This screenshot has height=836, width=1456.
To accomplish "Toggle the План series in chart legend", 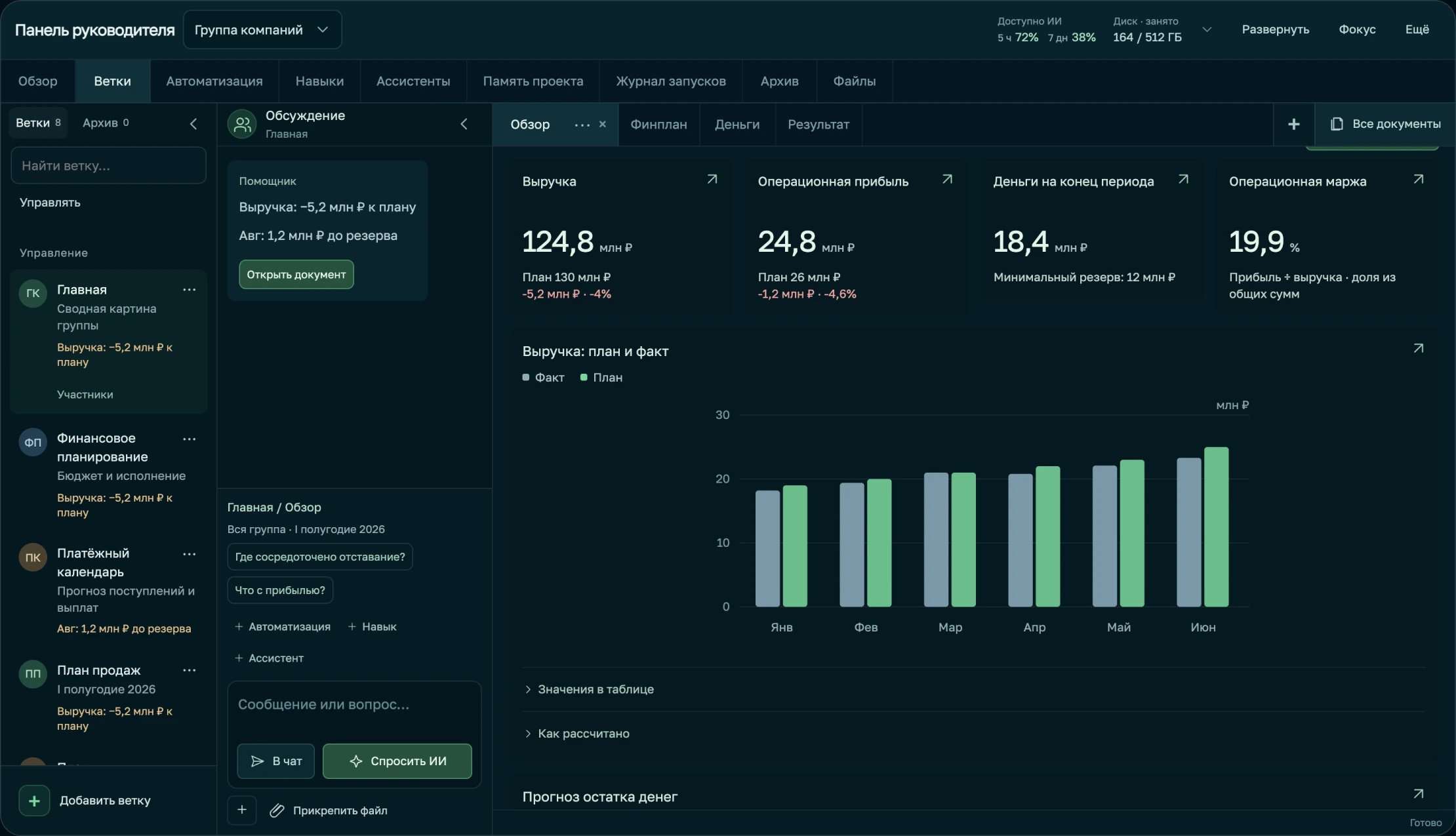I will 601,378.
